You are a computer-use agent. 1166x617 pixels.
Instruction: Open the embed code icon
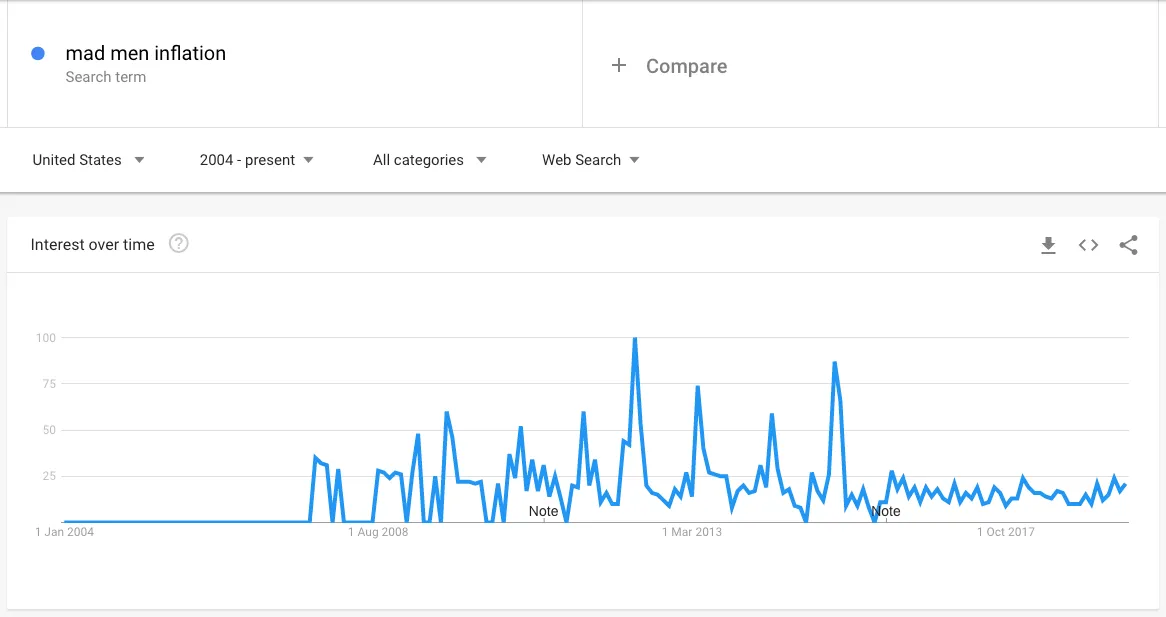[x=1089, y=245]
